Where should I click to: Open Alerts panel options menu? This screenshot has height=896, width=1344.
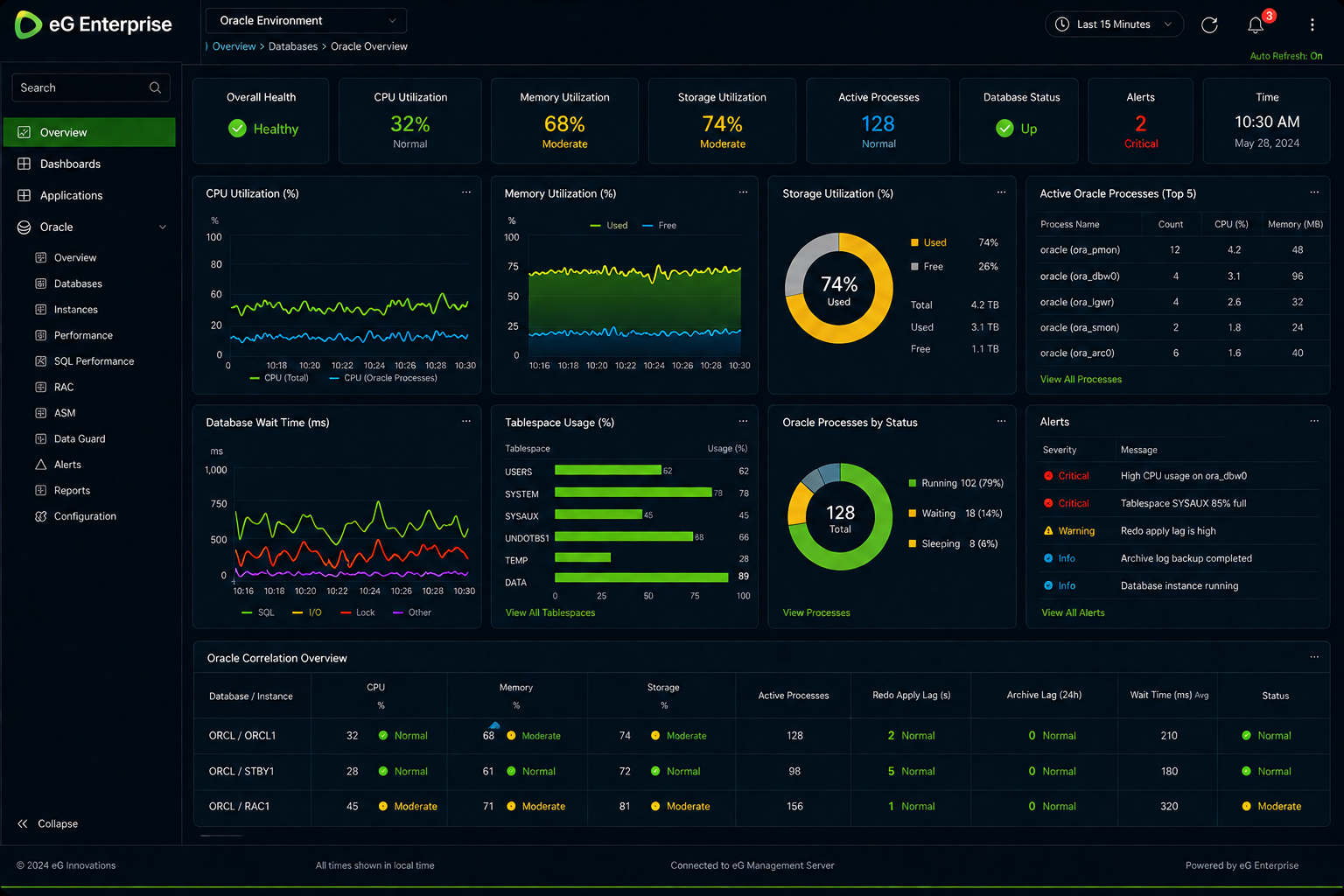pos(1314,421)
